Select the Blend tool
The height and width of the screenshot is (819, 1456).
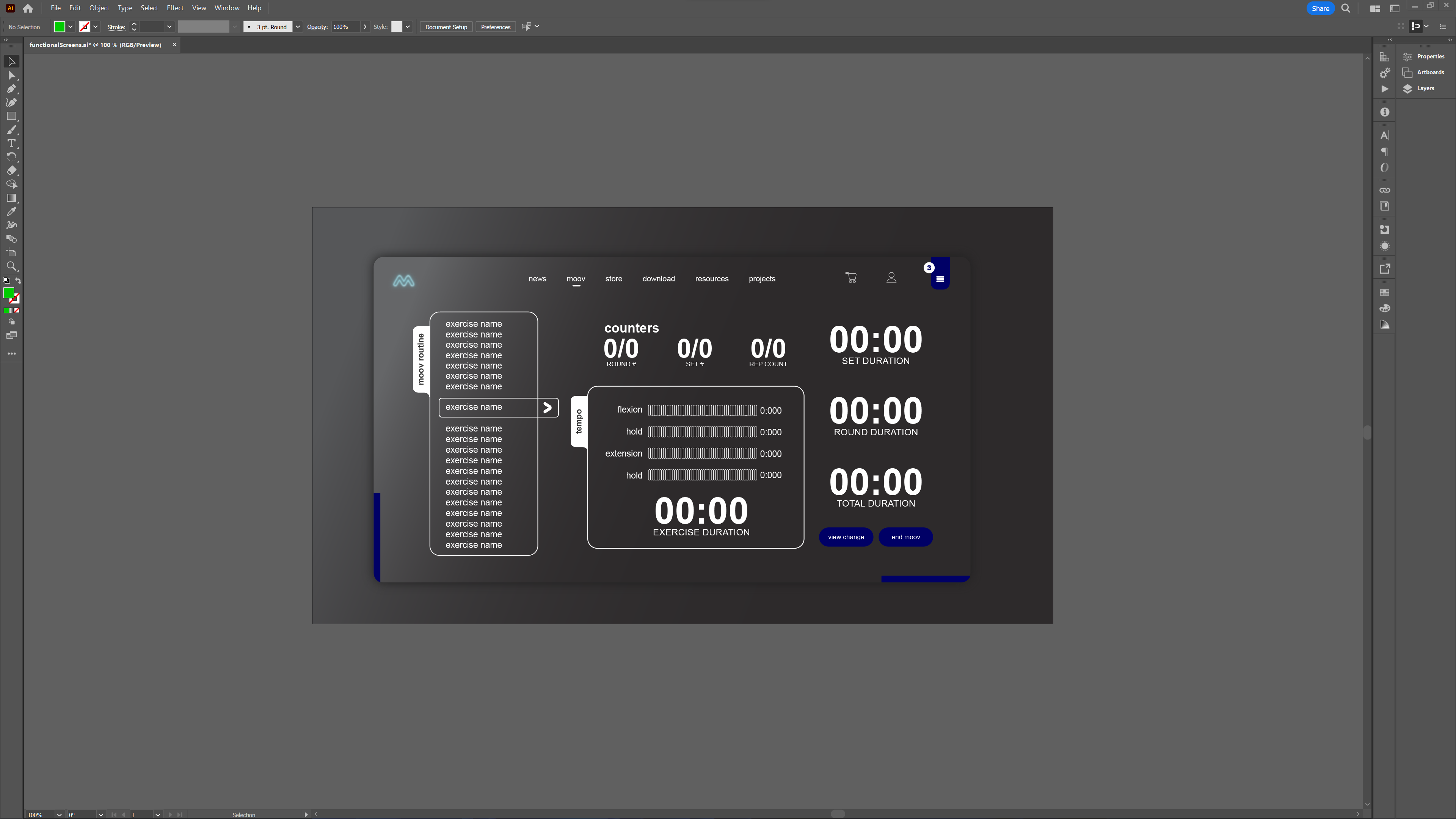coord(11,238)
